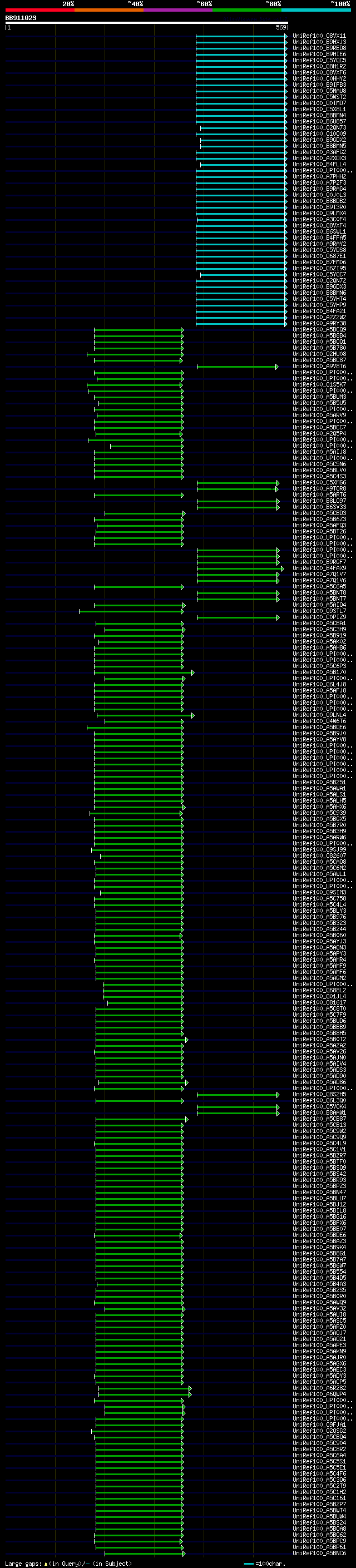Open hit UniRef100_A2Q5P4
Screen dimensions: 356x1568
click(319, 433)
